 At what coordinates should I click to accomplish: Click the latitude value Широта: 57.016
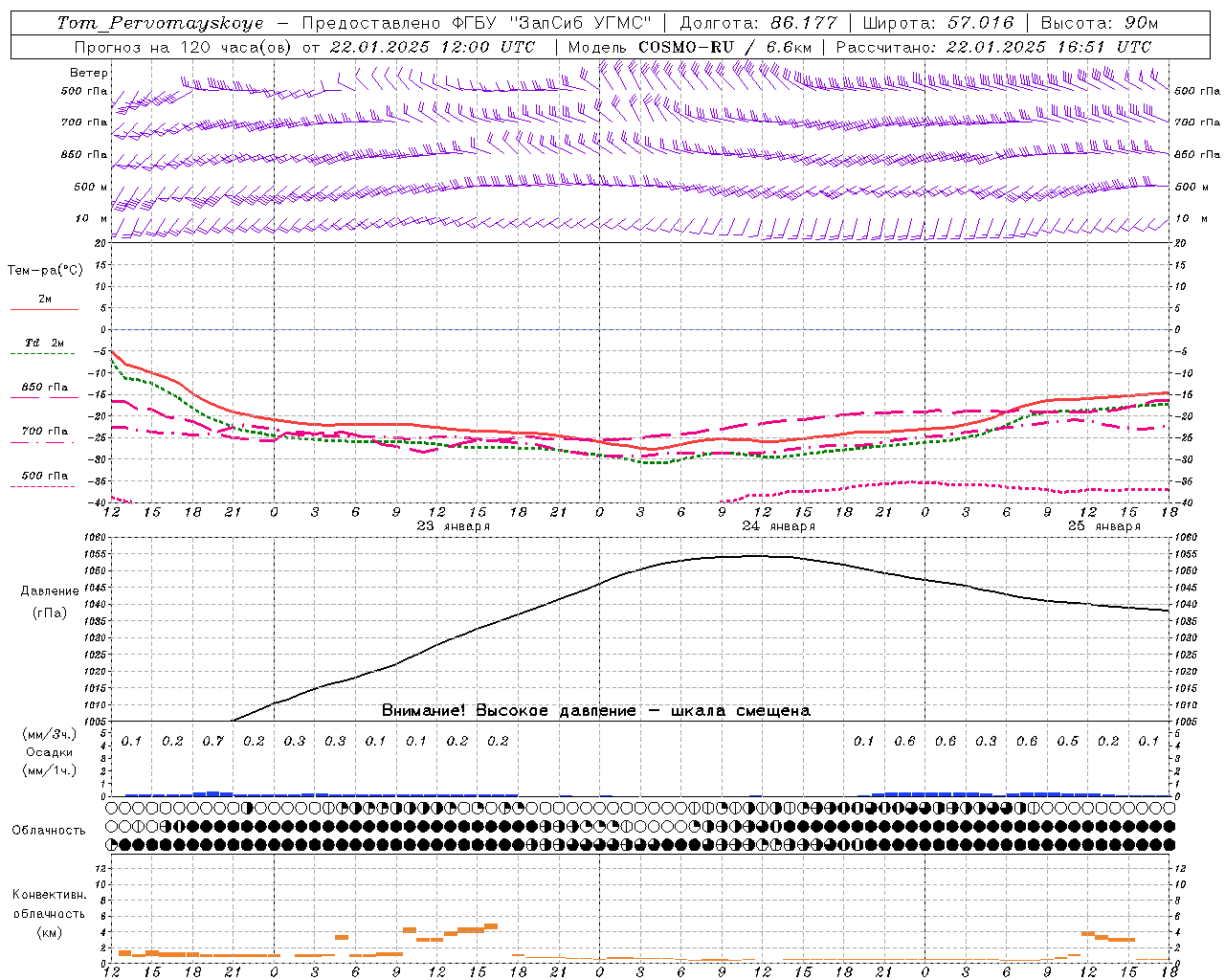click(x=938, y=23)
